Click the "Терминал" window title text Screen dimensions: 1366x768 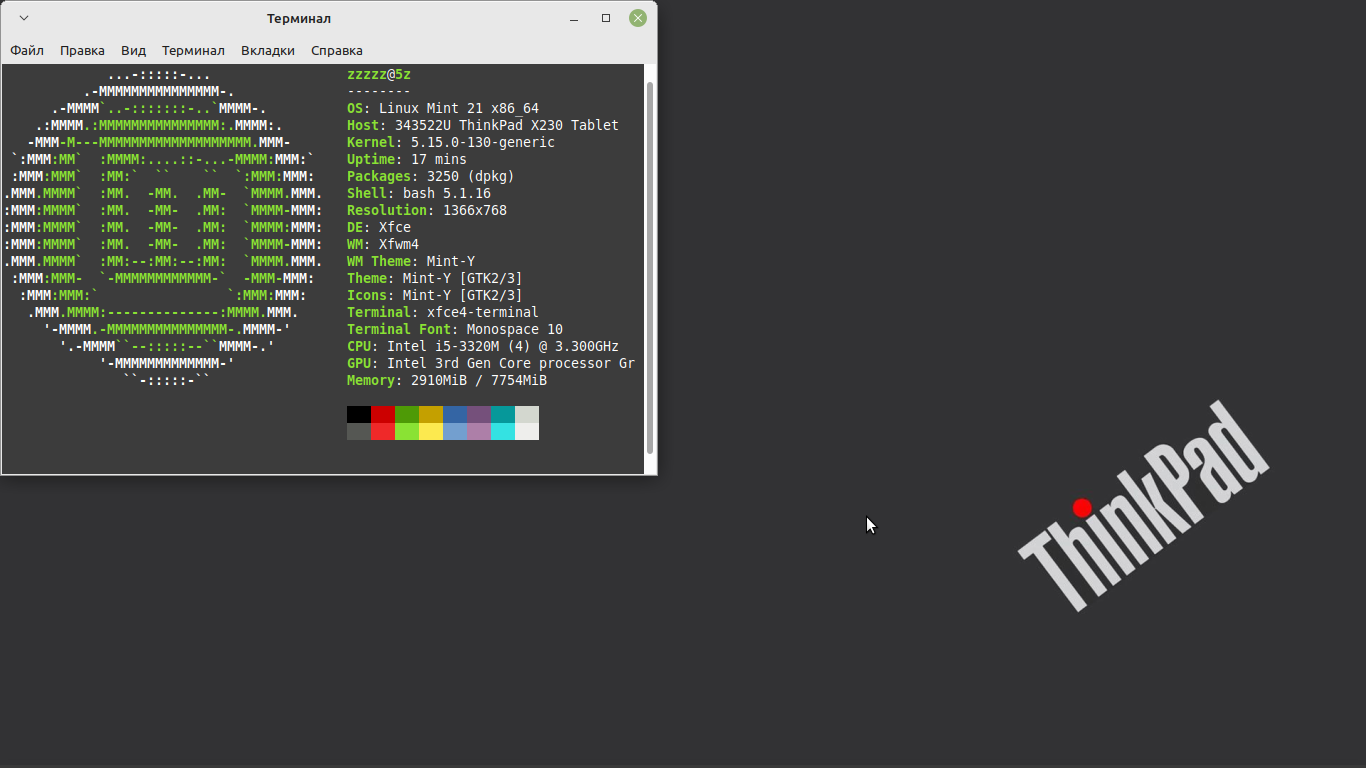(299, 19)
